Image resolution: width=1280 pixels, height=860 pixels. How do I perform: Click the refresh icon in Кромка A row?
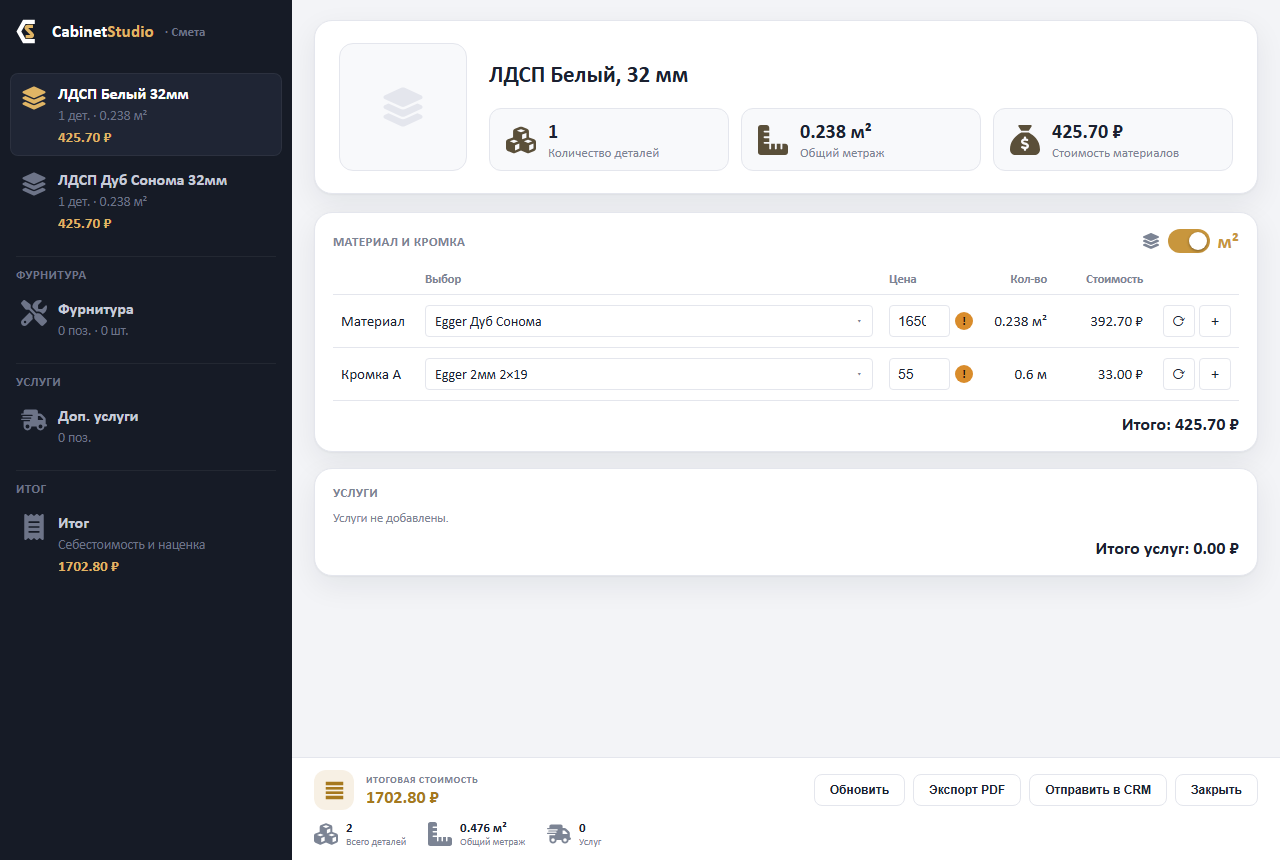(x=1179, y=374)
